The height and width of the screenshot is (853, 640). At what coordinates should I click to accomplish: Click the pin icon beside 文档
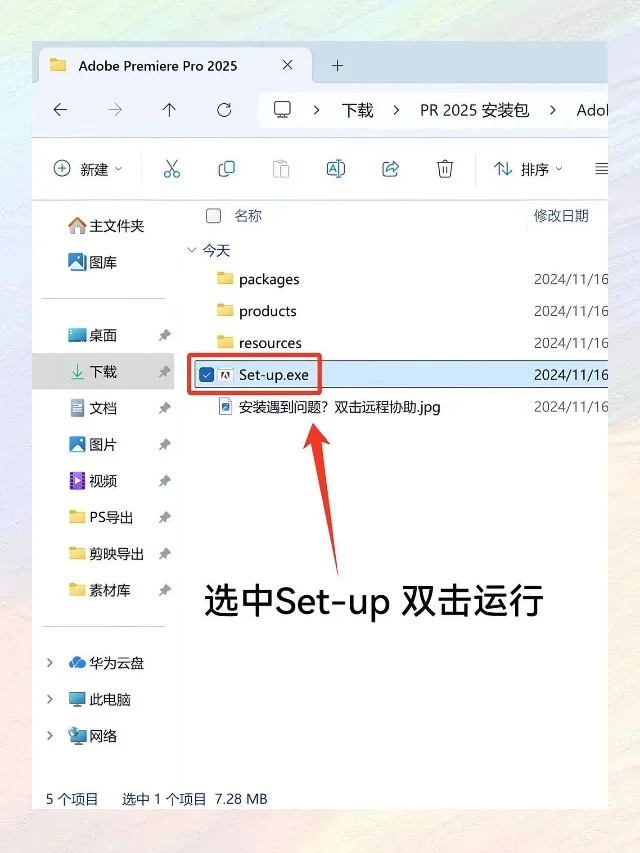tap(164, 408)
